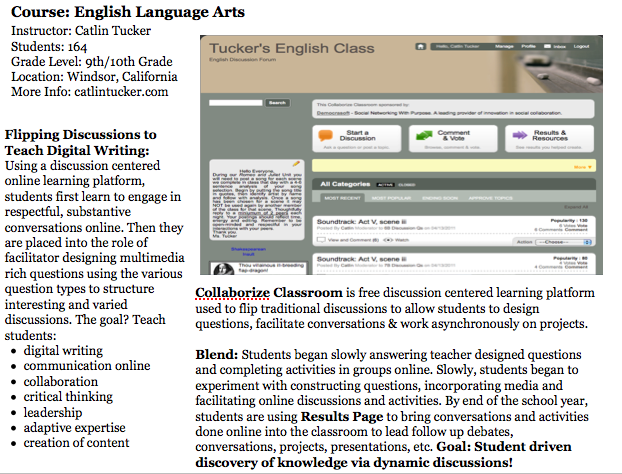The image size is (622, 474).
Task: Select the ACTIVE category filter
Action: 385,185
